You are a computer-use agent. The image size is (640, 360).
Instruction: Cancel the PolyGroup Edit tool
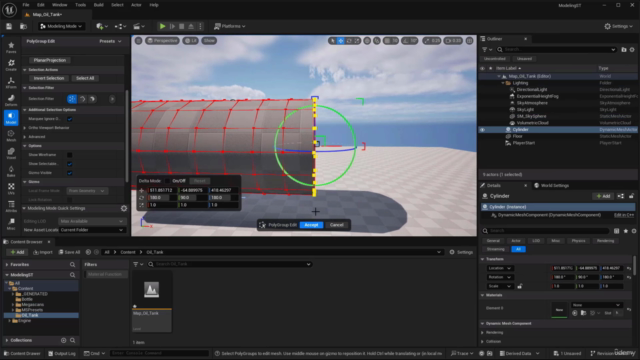[x=336, y=225]
